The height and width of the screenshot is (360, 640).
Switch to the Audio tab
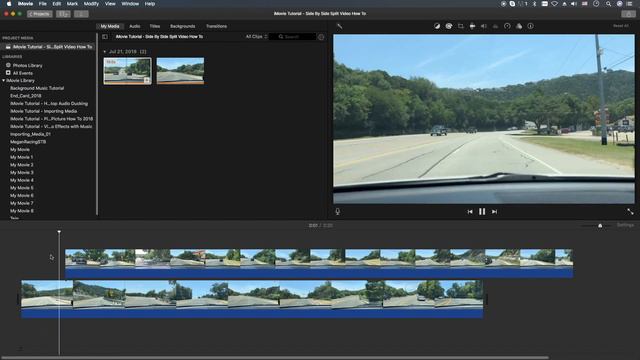point(135,26)
